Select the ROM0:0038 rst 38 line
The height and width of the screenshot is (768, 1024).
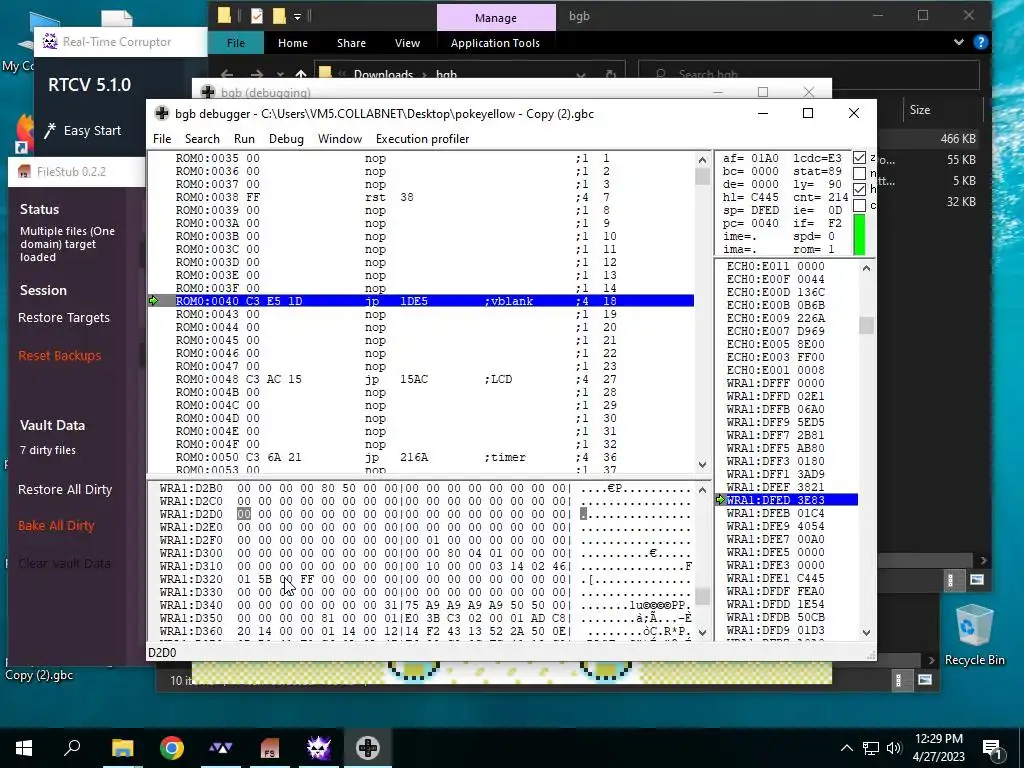click(421, 197)
